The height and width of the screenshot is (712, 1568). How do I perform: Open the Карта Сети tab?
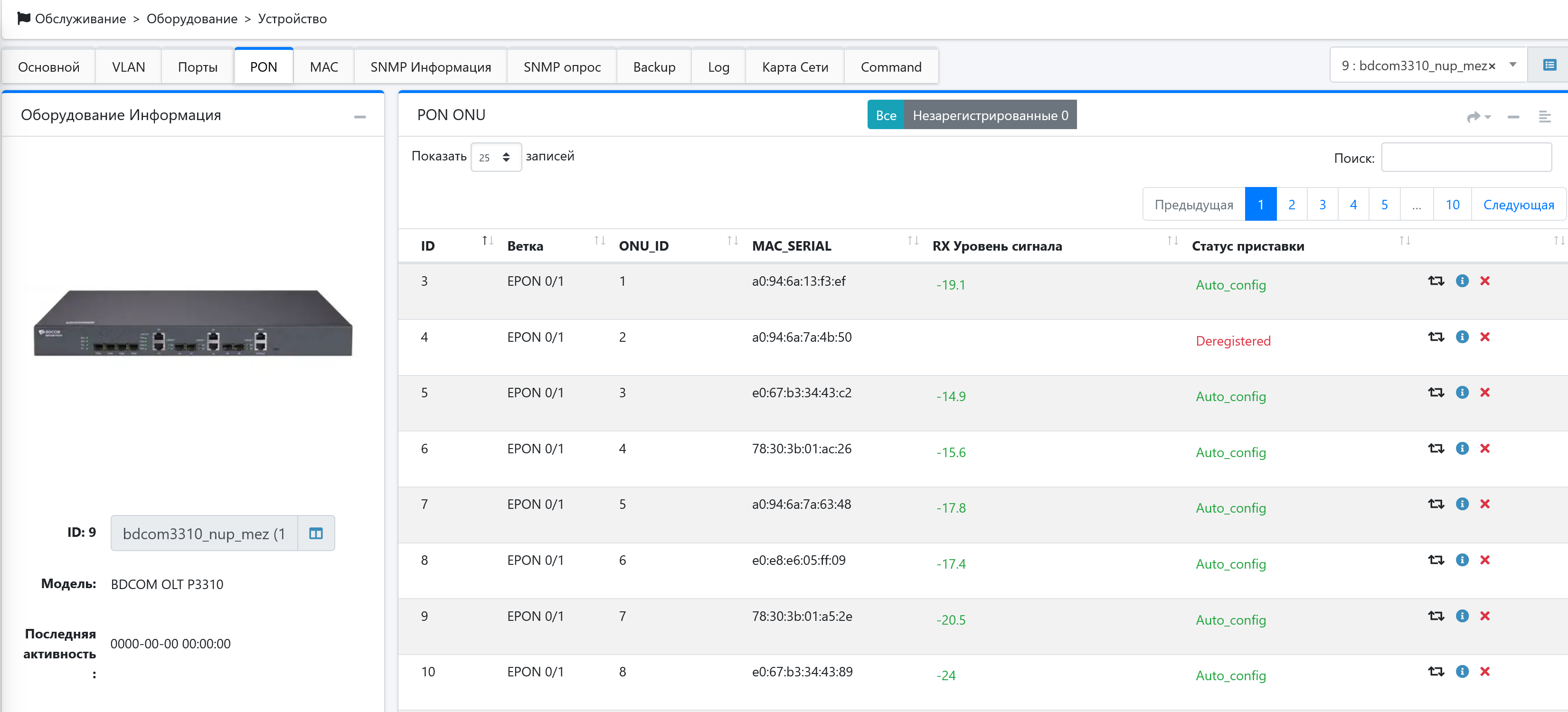[794, 67]
